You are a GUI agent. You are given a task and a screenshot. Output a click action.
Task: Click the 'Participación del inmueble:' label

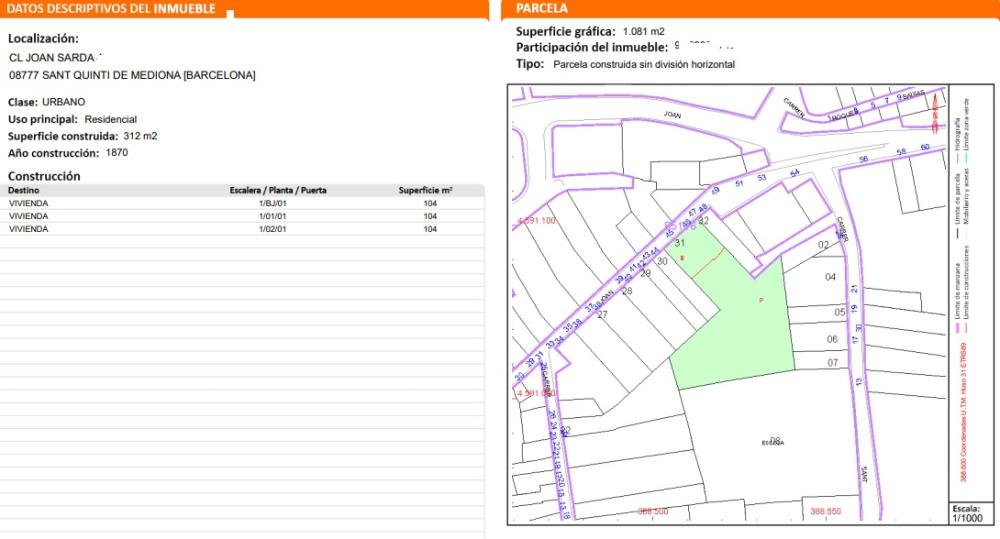(592, 47)
